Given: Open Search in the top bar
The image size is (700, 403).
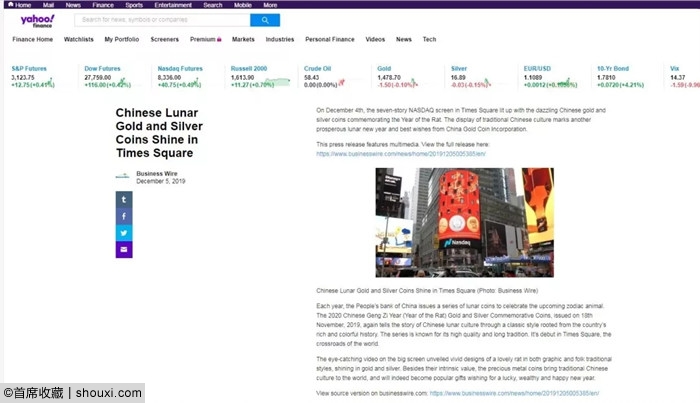Looking at the screenshot, I should [x=212, y=5].
